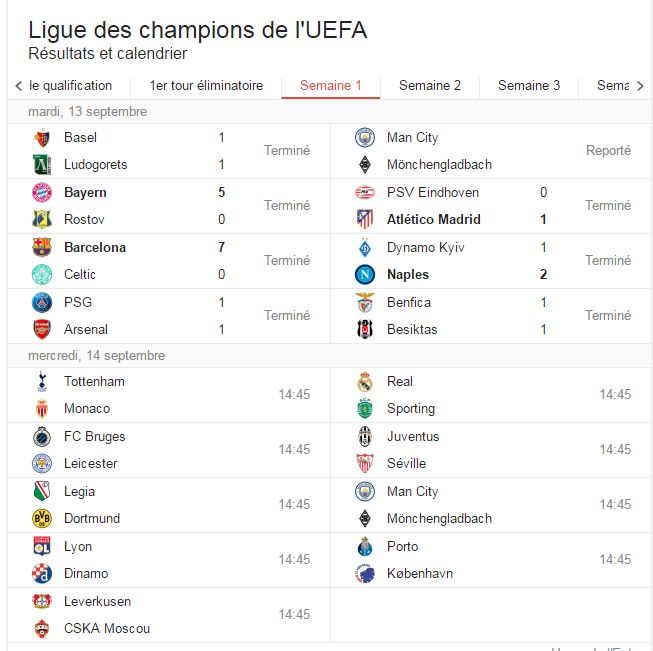Click the Barcelona club crest icon
This screenshot has width=653, height=651.
[41, 247]
